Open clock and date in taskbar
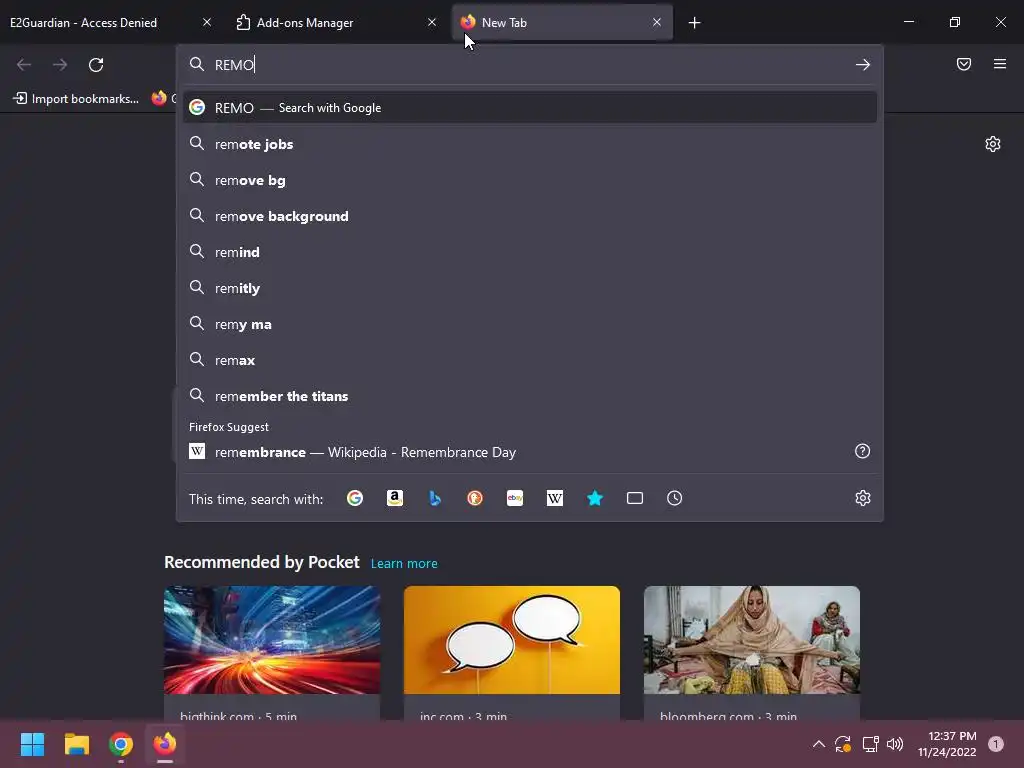Image resolution: width=1024 pixels, height=768 pixels. pos(947,744)
